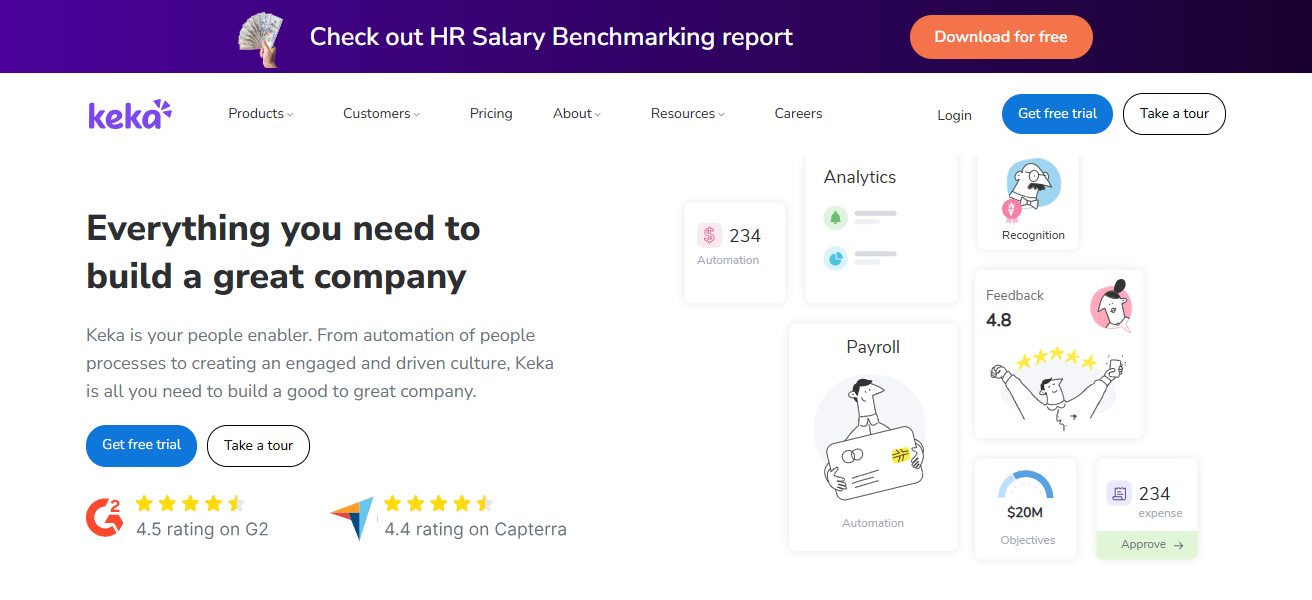Screen dimensions: 1312x600
Task: Click the green bell icon in Analytics
Action: [x=835, y=218]
